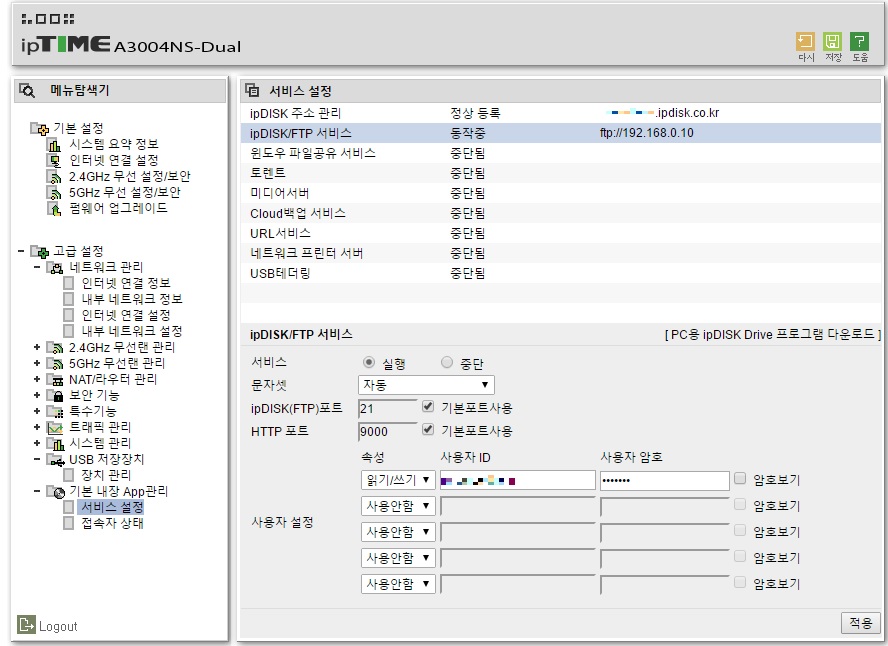Click the 저장 (save) icon in header

click(832, 41)
